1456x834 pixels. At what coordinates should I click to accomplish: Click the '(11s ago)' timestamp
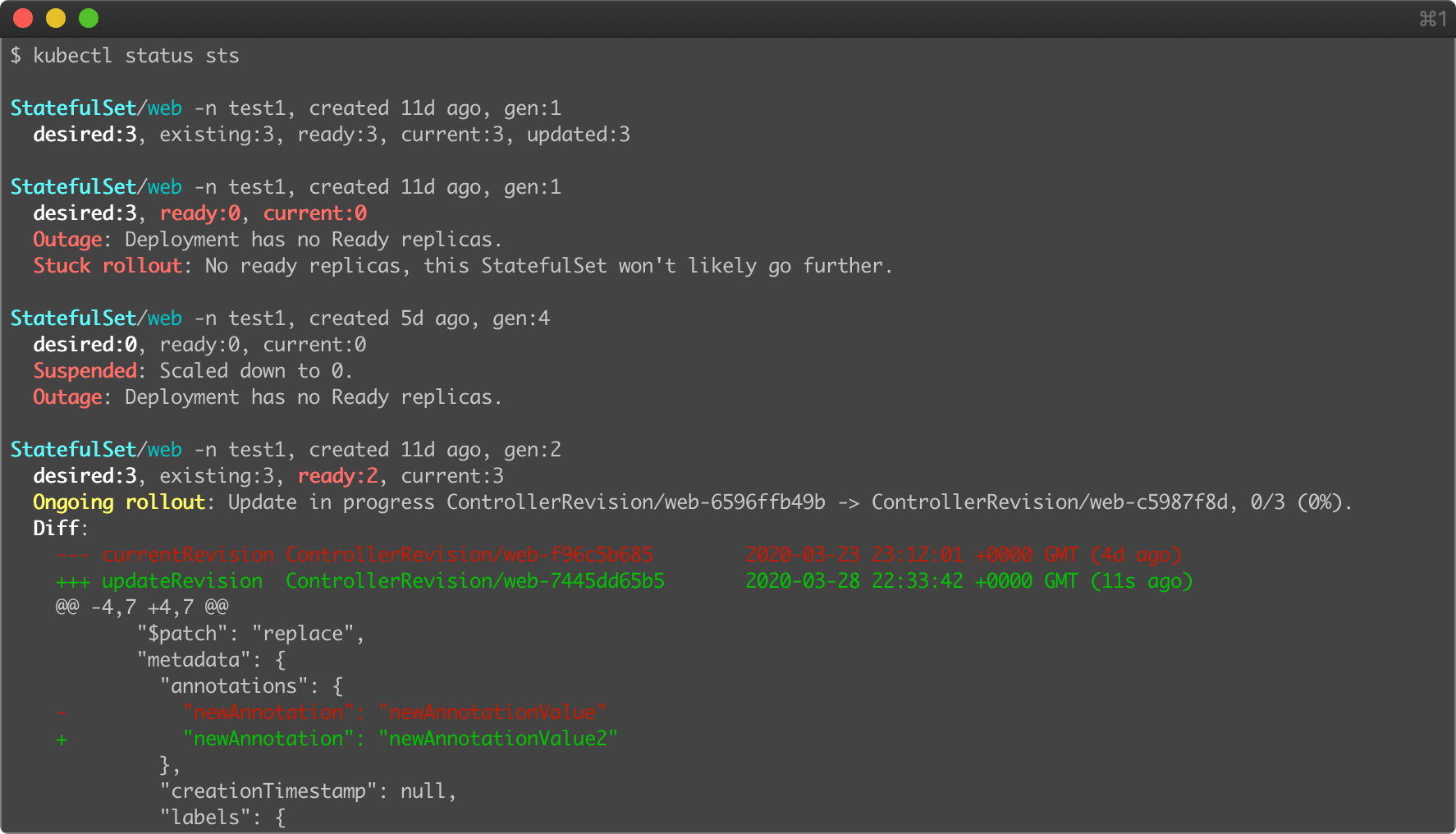click(1142, 581)
